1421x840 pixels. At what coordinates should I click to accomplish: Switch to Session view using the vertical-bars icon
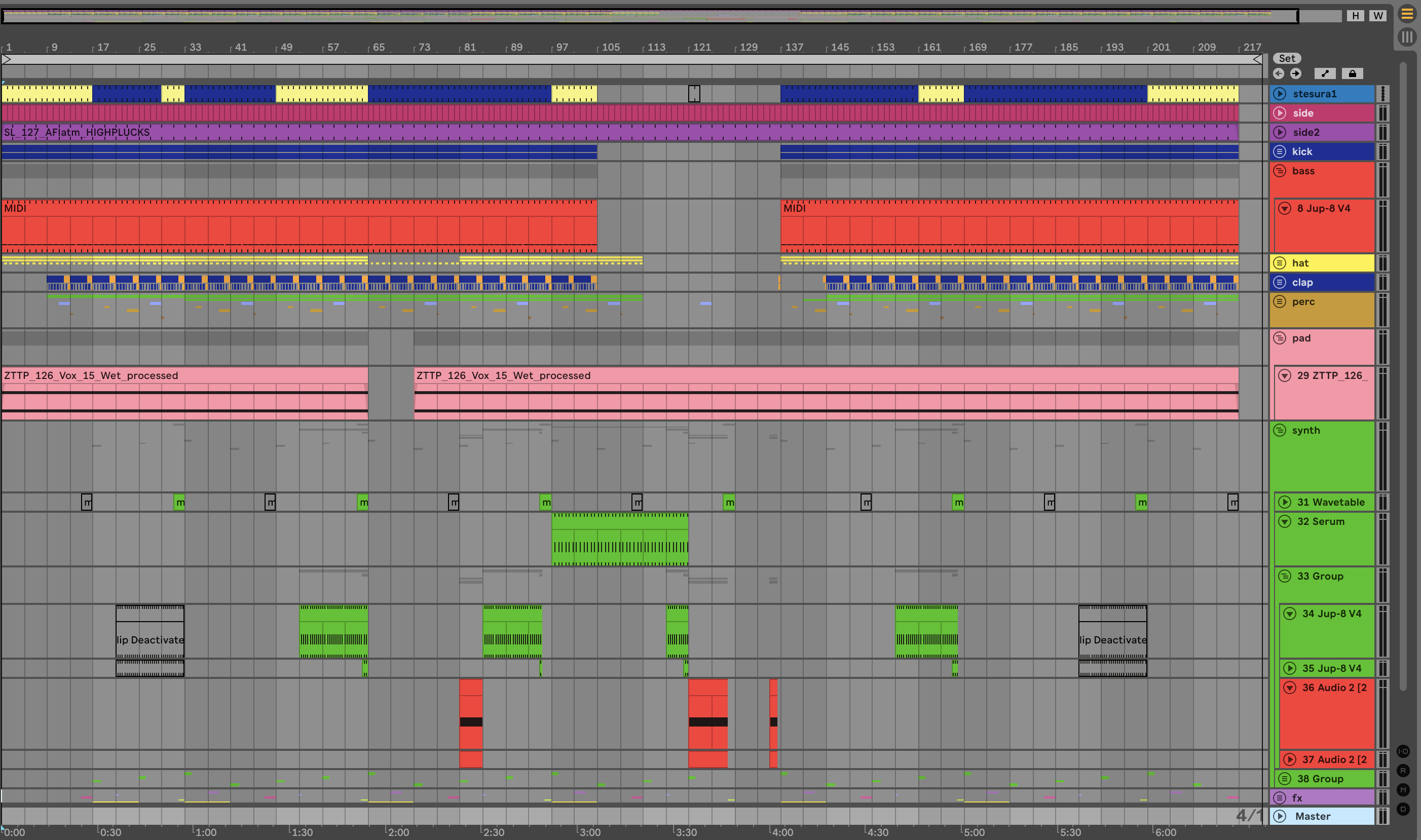click(1407, 37)
